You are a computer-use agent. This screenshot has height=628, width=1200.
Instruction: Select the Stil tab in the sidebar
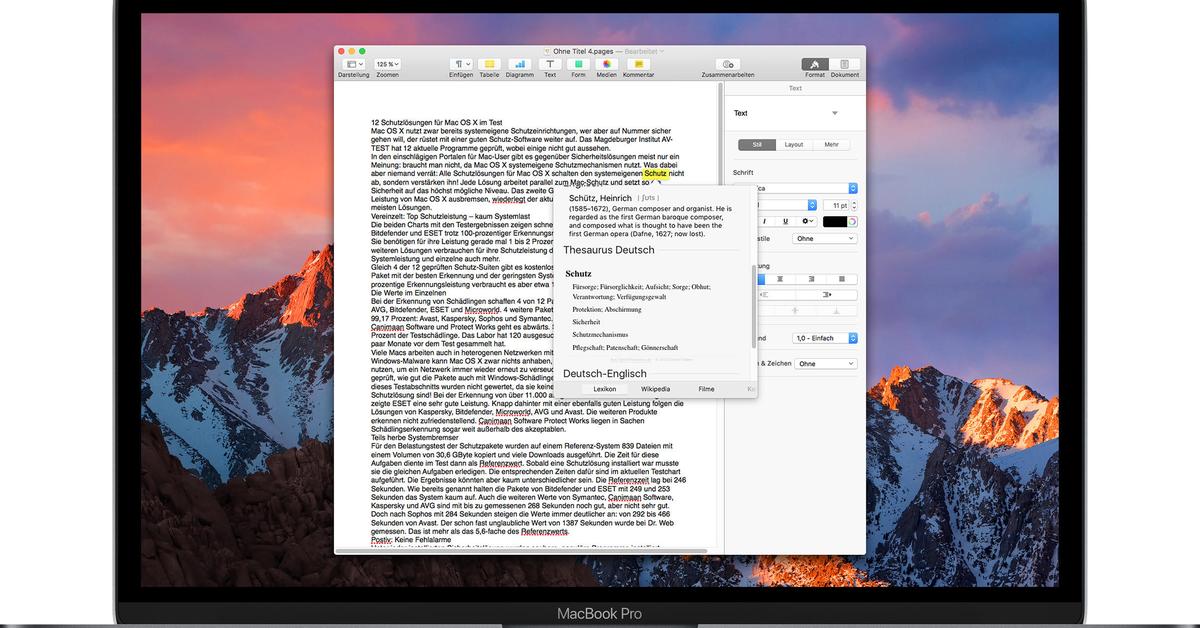pos(757,145)
